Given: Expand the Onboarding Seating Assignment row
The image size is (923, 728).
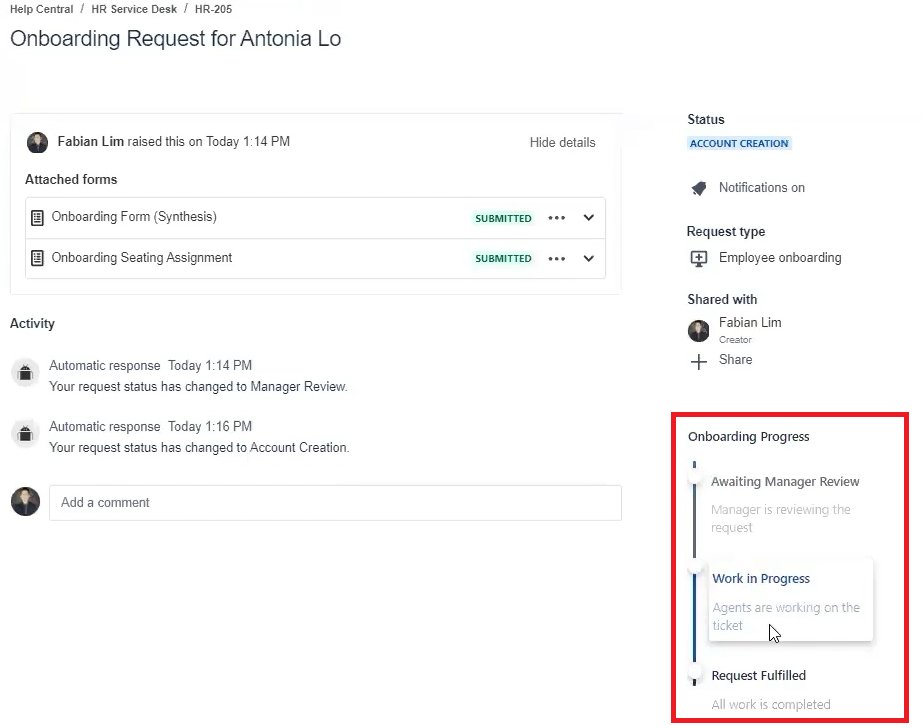Looking at the screenshot, I should 588,258.
